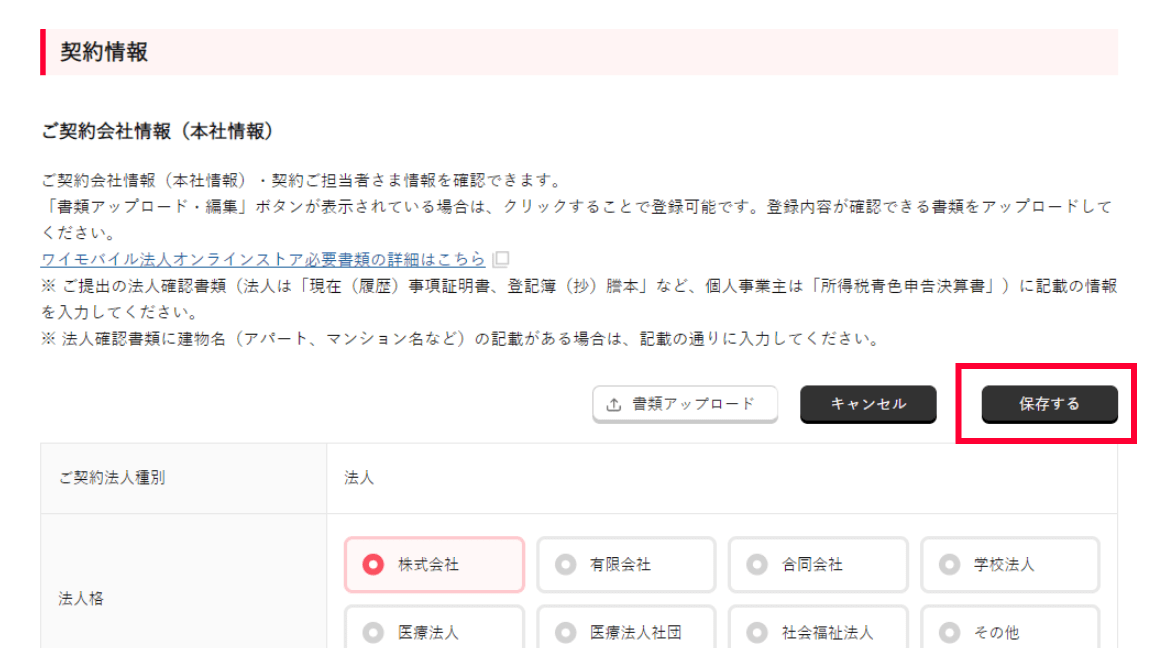Click the external-link icon after the 必要書類 link
The width and height of the screenshot is (1152, 648).
pos(501,259)
